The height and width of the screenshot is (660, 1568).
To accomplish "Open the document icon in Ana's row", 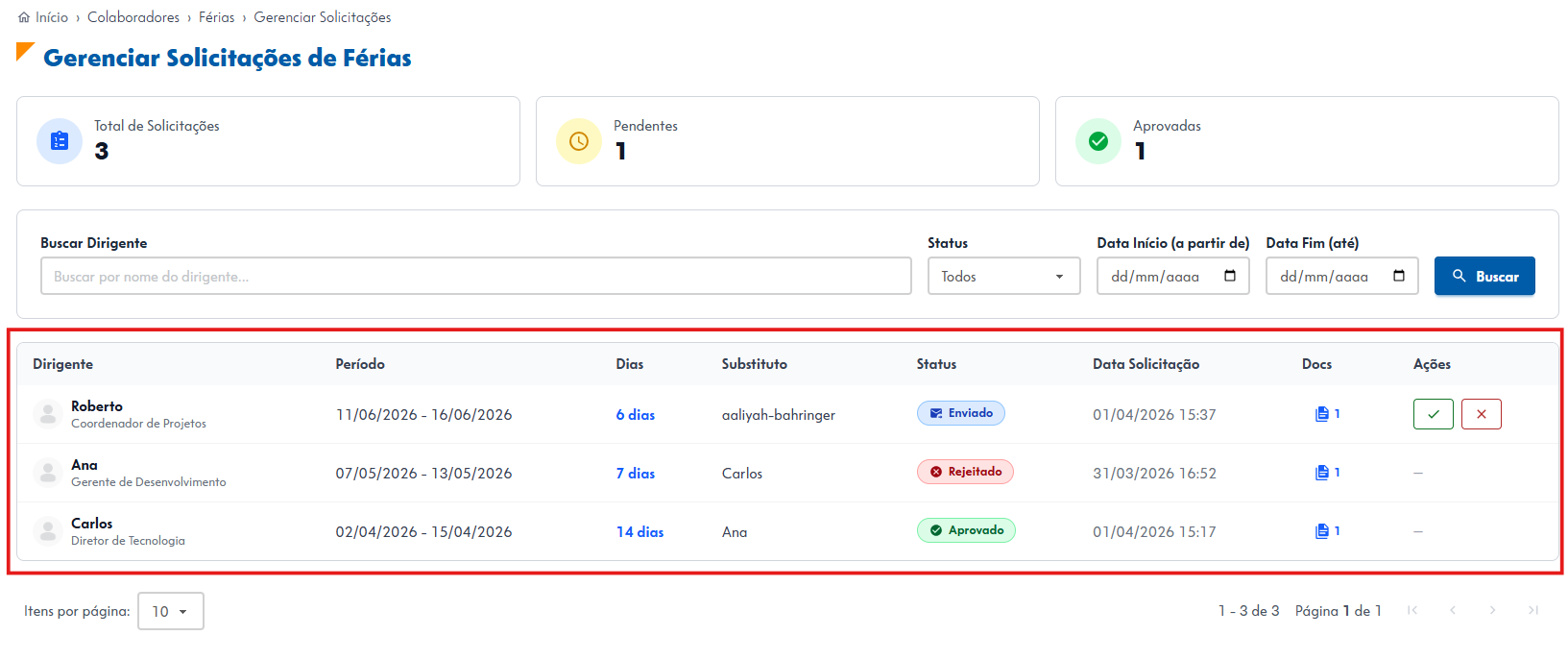I will point(1322,473).
